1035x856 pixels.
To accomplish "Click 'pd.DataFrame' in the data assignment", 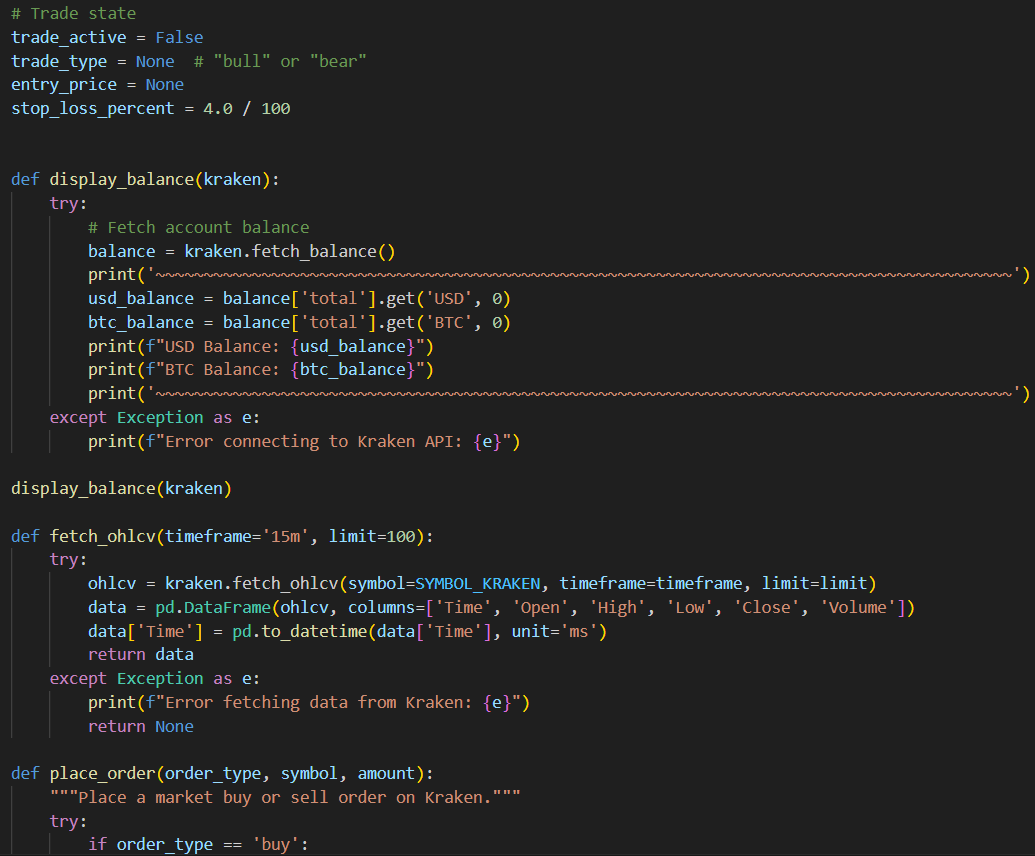I will pyautogui.click(x=213, y=608).
